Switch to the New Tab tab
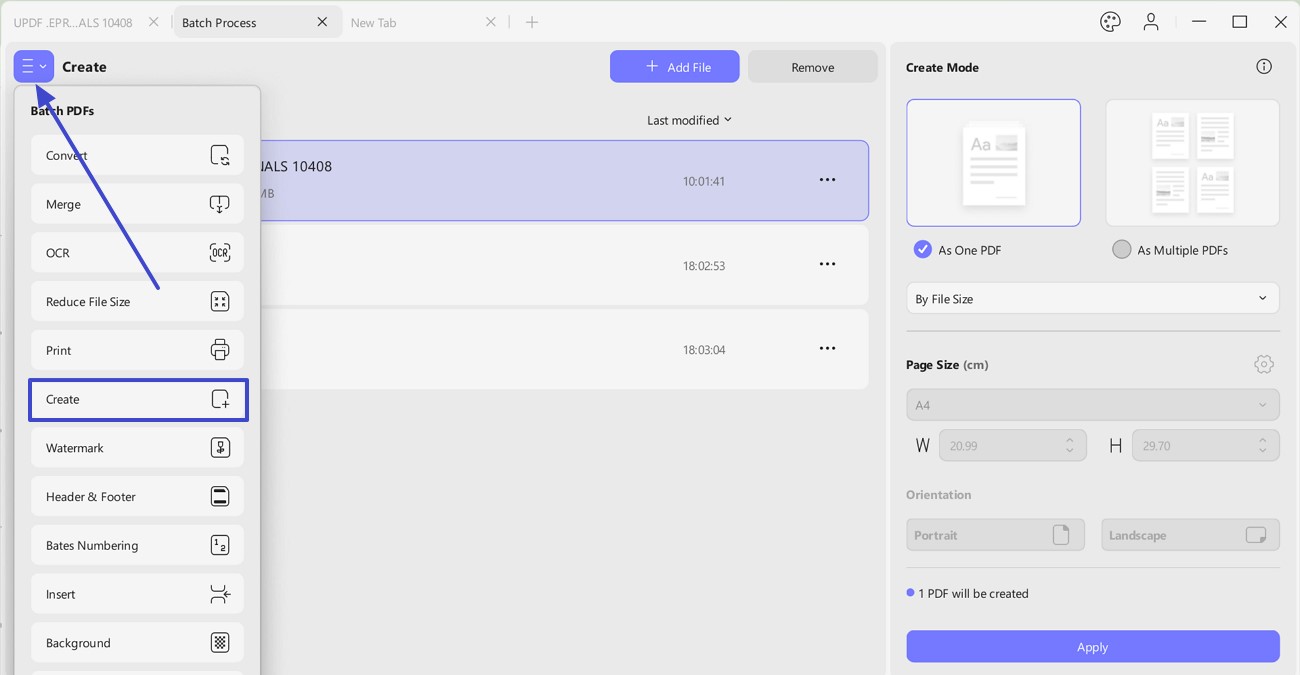Viewport: 1300px width, 675px height. (373, 22)
